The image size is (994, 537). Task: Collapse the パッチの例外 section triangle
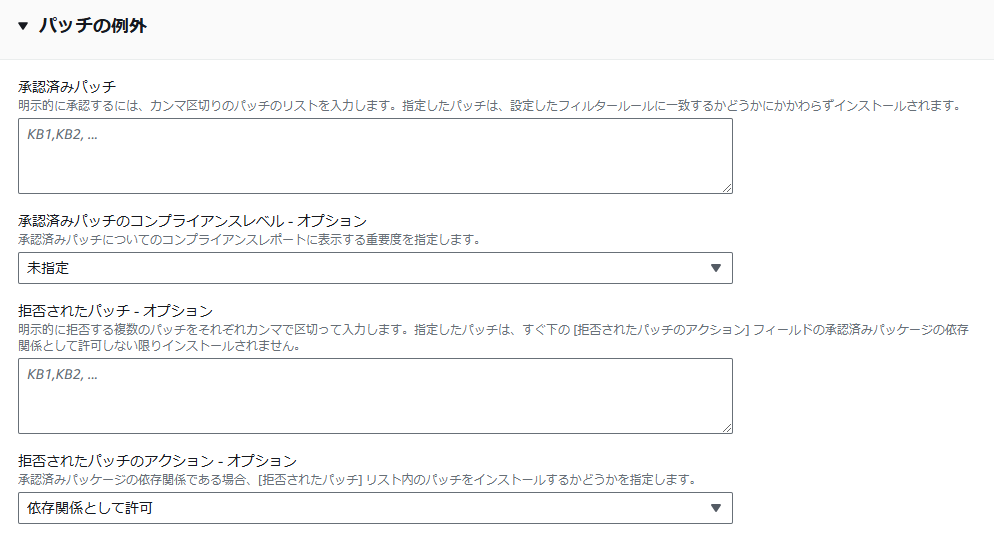[x=23, y=26]
